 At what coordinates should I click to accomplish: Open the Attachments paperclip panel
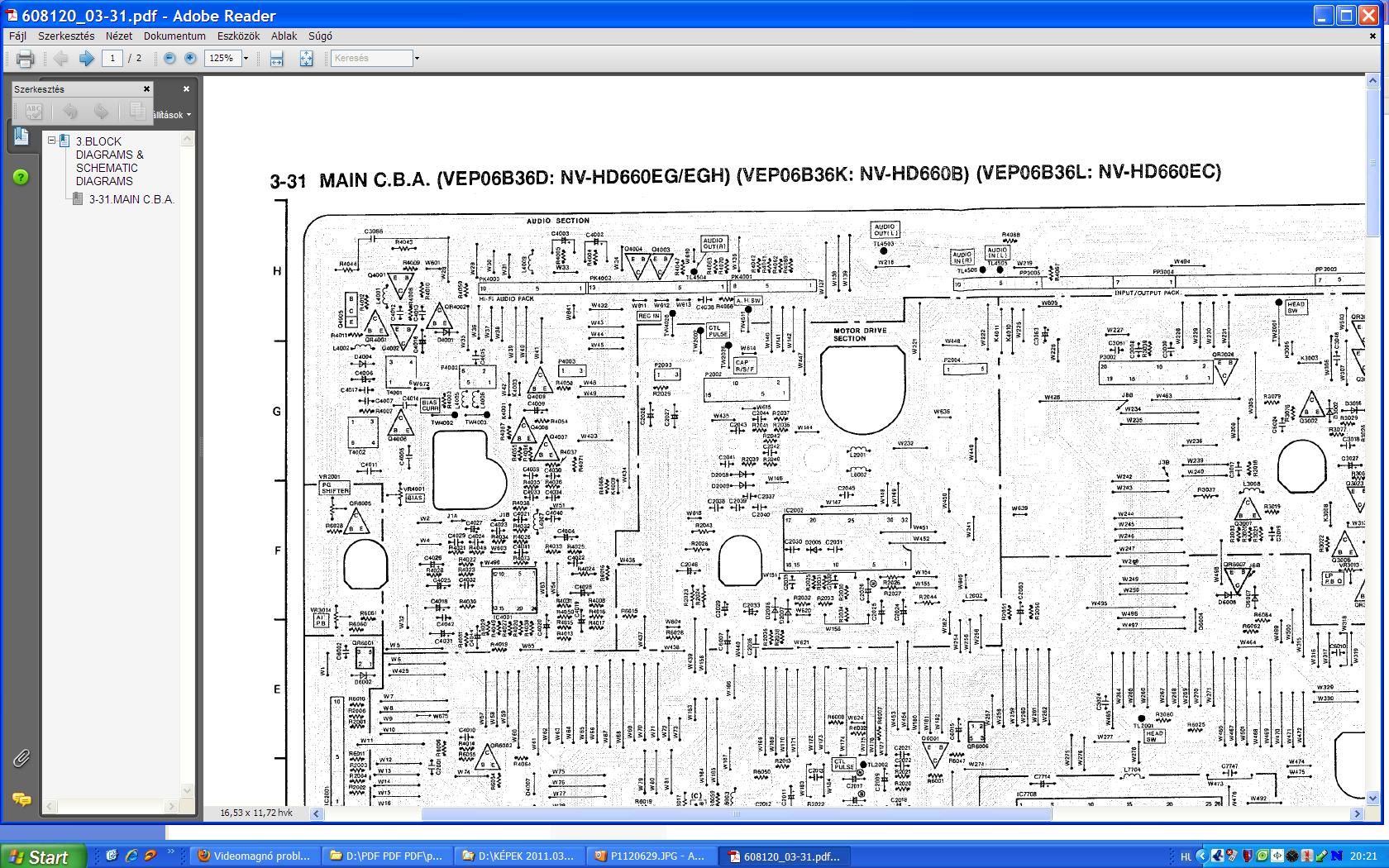[x=21, y=757]
